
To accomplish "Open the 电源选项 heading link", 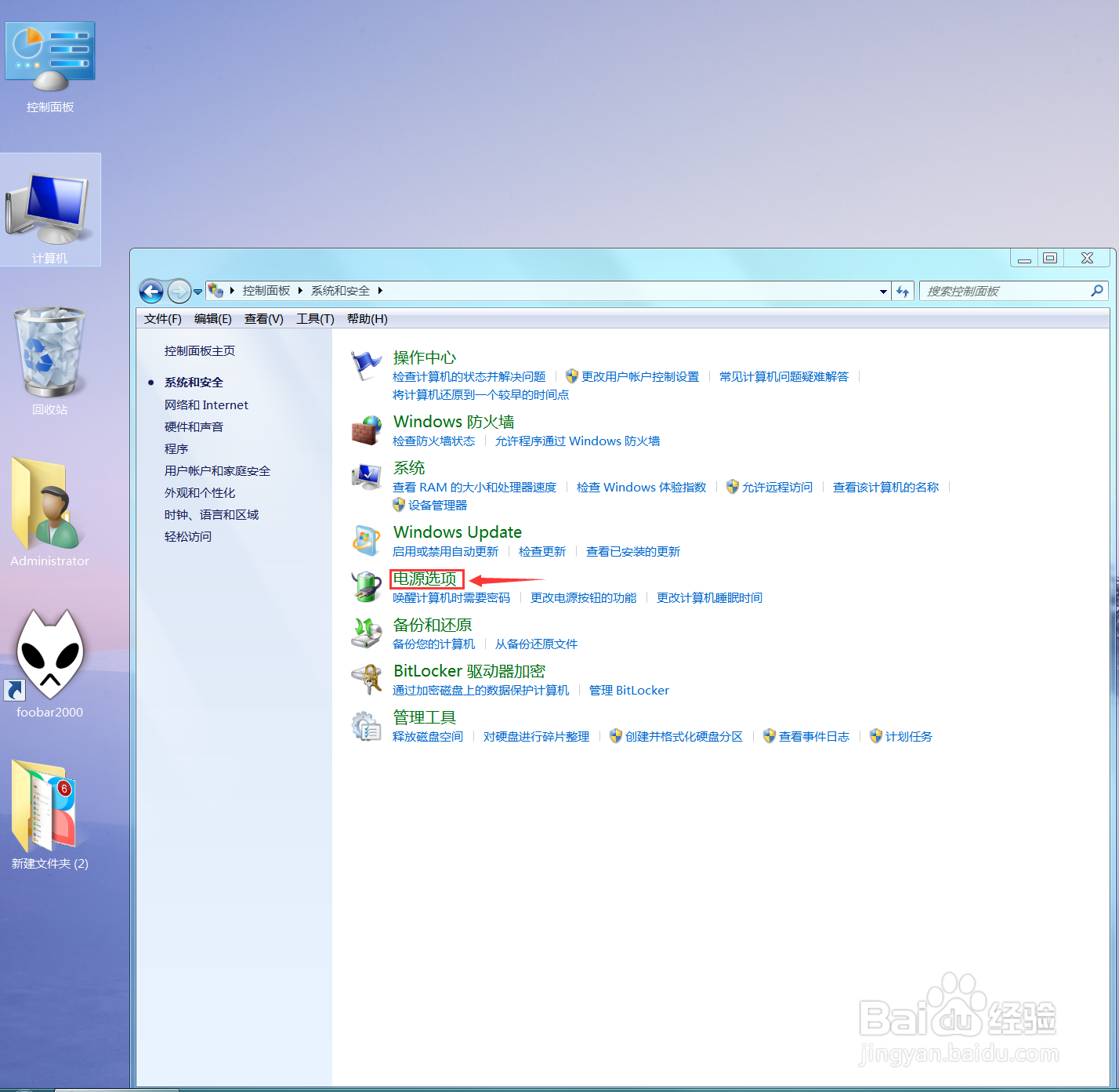I will tap(425, 579).
